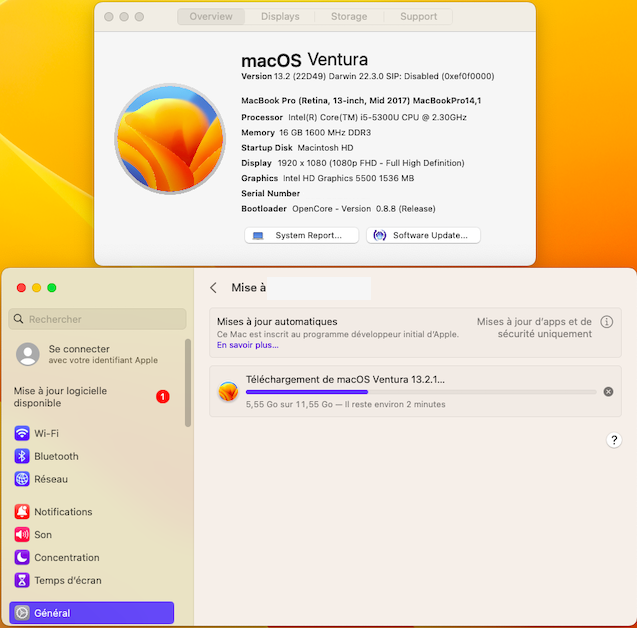Click the laptop icon on System Report button
This screenshot has height=628, width=637.
[258, 236]
